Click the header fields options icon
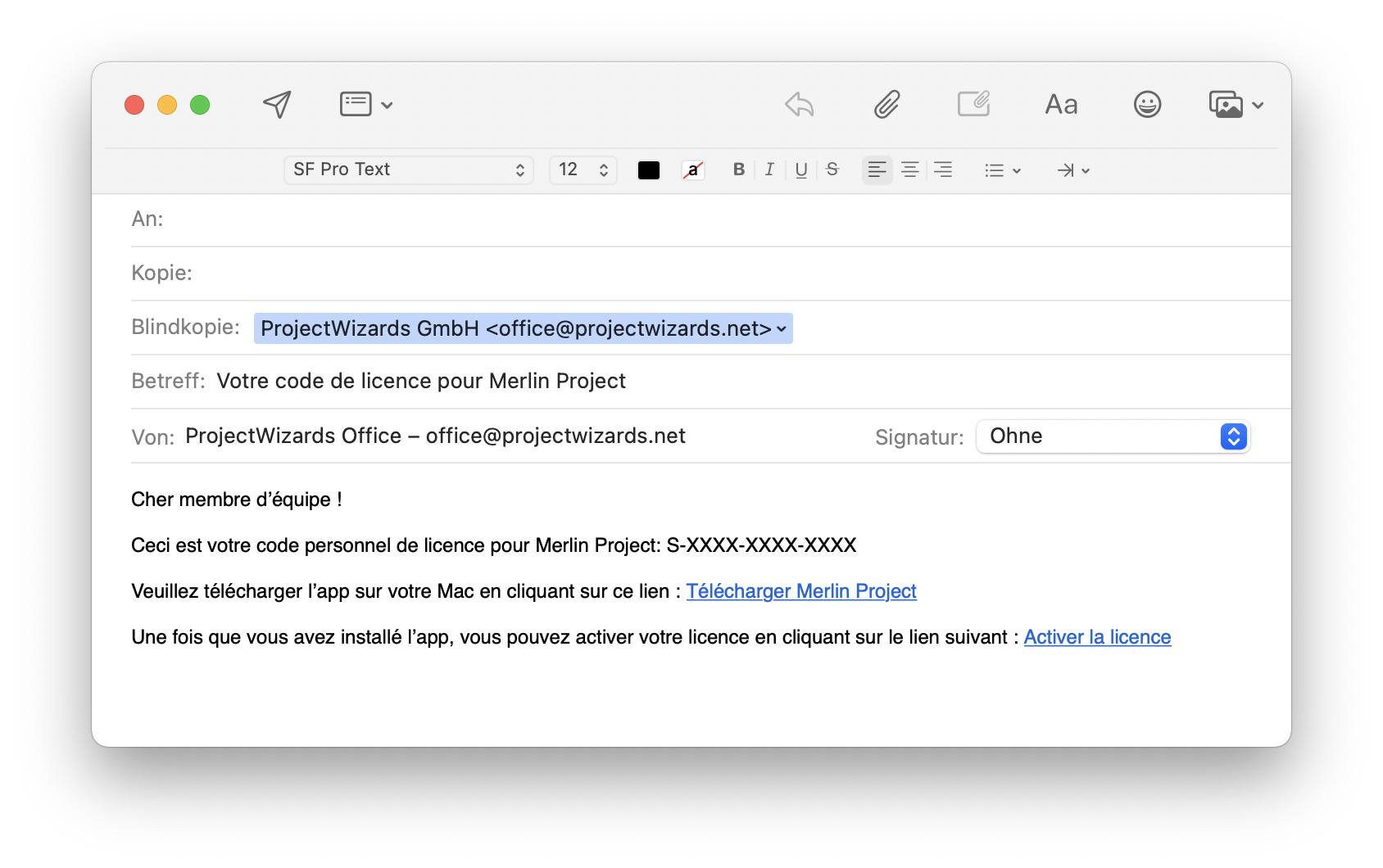The height and width of the screenshot is (868, 1383). [x=354, y=104]
